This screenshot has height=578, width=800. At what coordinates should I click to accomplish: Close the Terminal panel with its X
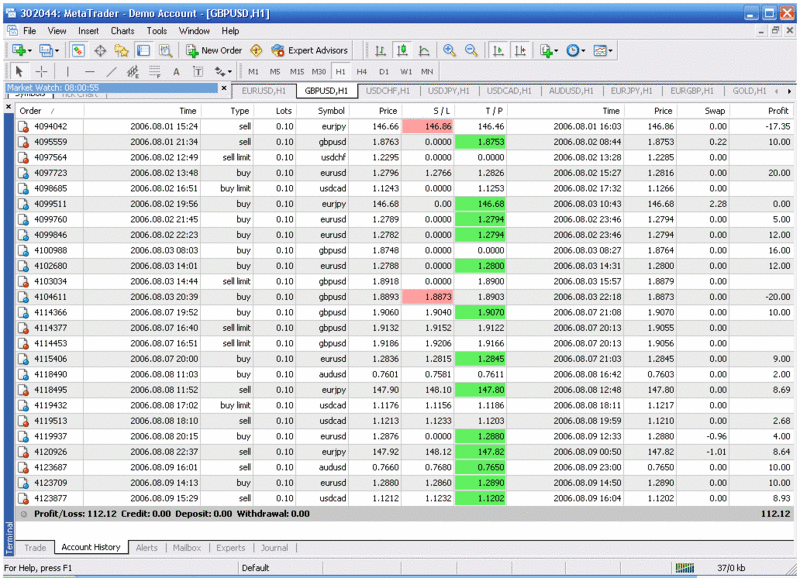[x=8, y=107]
